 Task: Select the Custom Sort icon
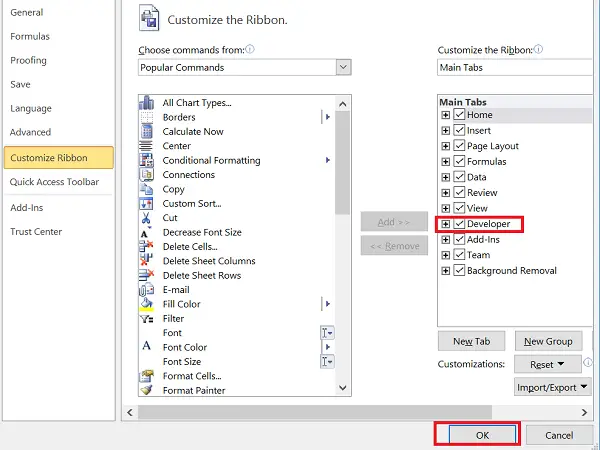tap(146, 203)
